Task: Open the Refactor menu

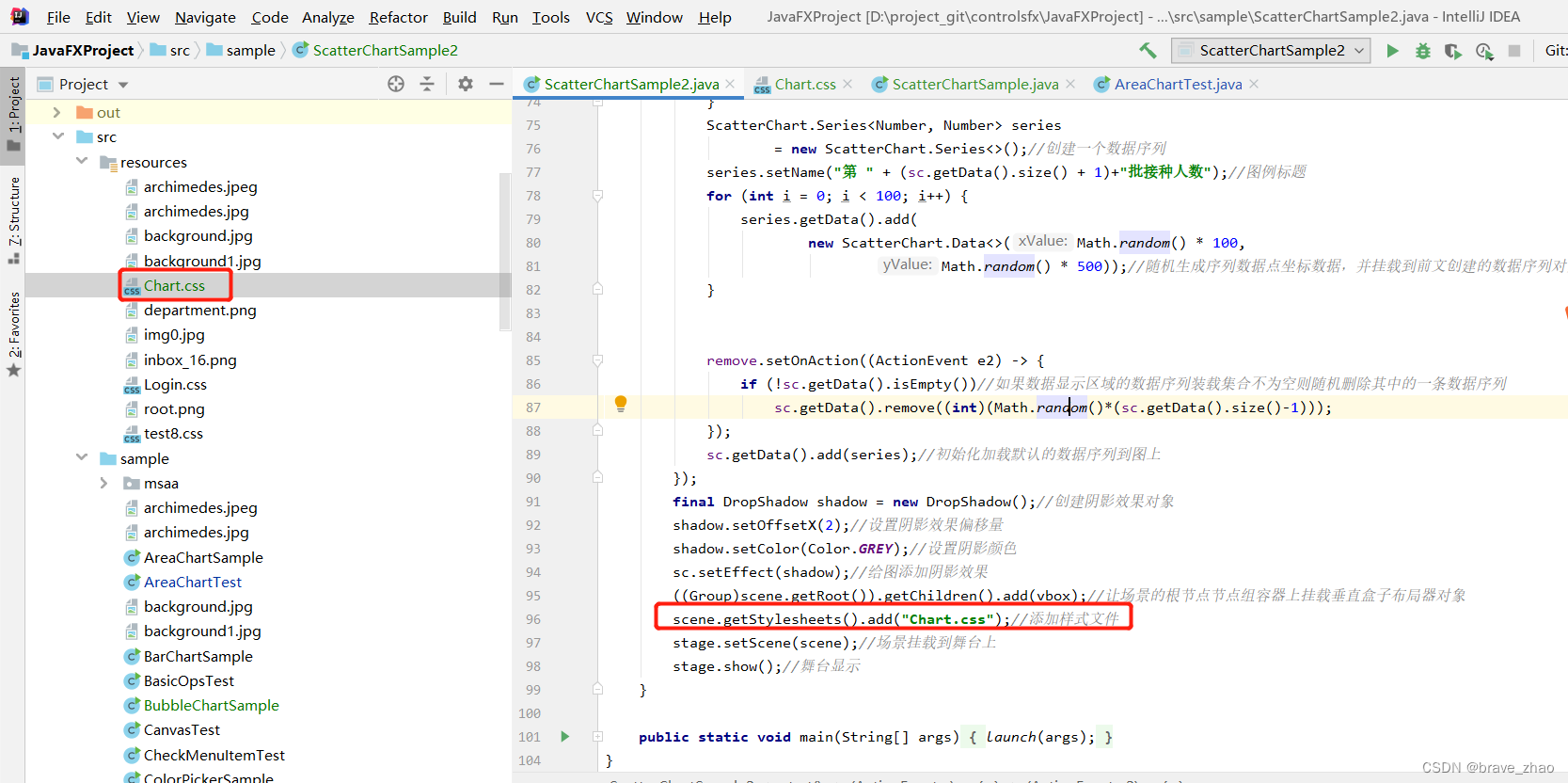Action: (398, 17)
